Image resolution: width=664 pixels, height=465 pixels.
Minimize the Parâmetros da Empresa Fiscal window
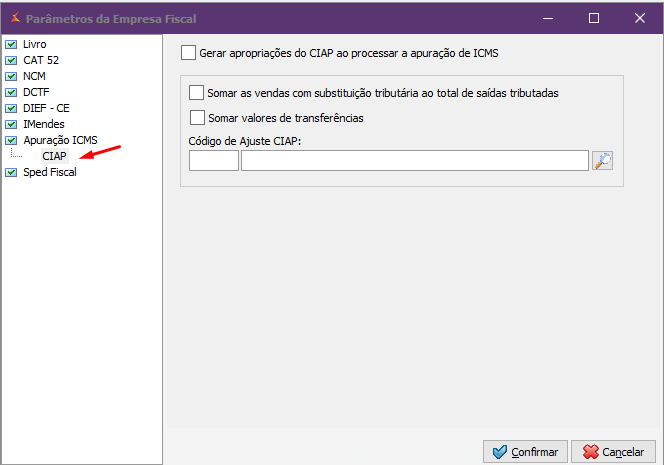(x=548, y=18)
